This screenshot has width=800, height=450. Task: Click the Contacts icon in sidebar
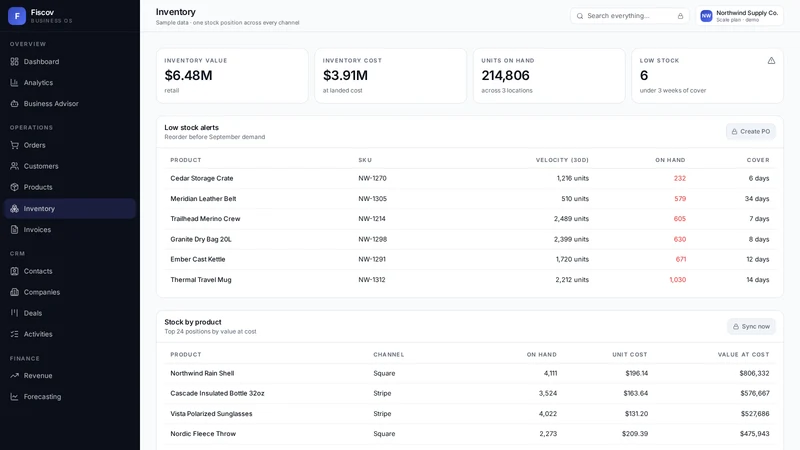point(14,271)
